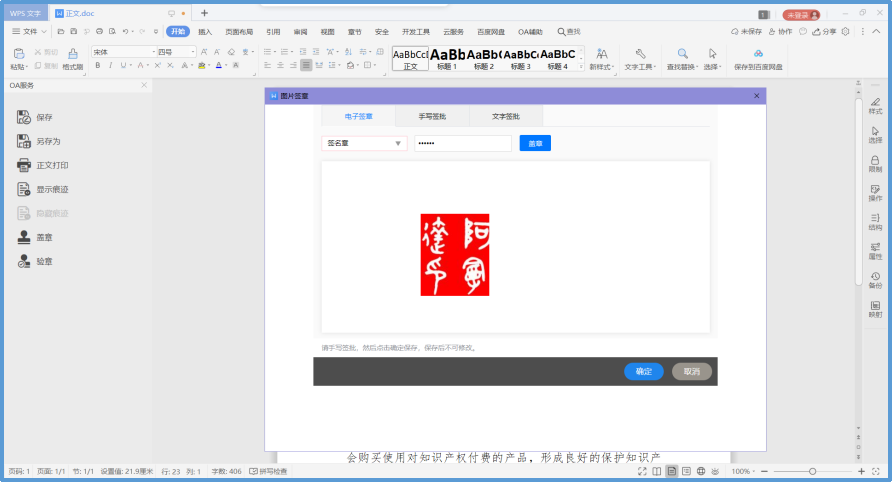The height and width of the screenshot is (484, 894).
Task: Toggle left paragraph alignment
Action: click(267, 66)
